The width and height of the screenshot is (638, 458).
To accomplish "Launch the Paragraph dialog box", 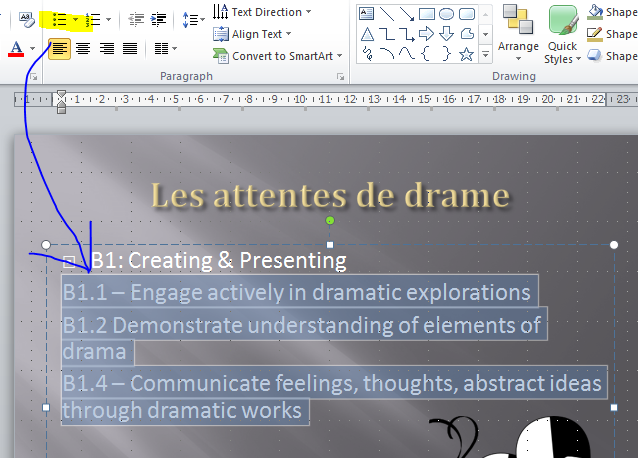I will 341,76.
